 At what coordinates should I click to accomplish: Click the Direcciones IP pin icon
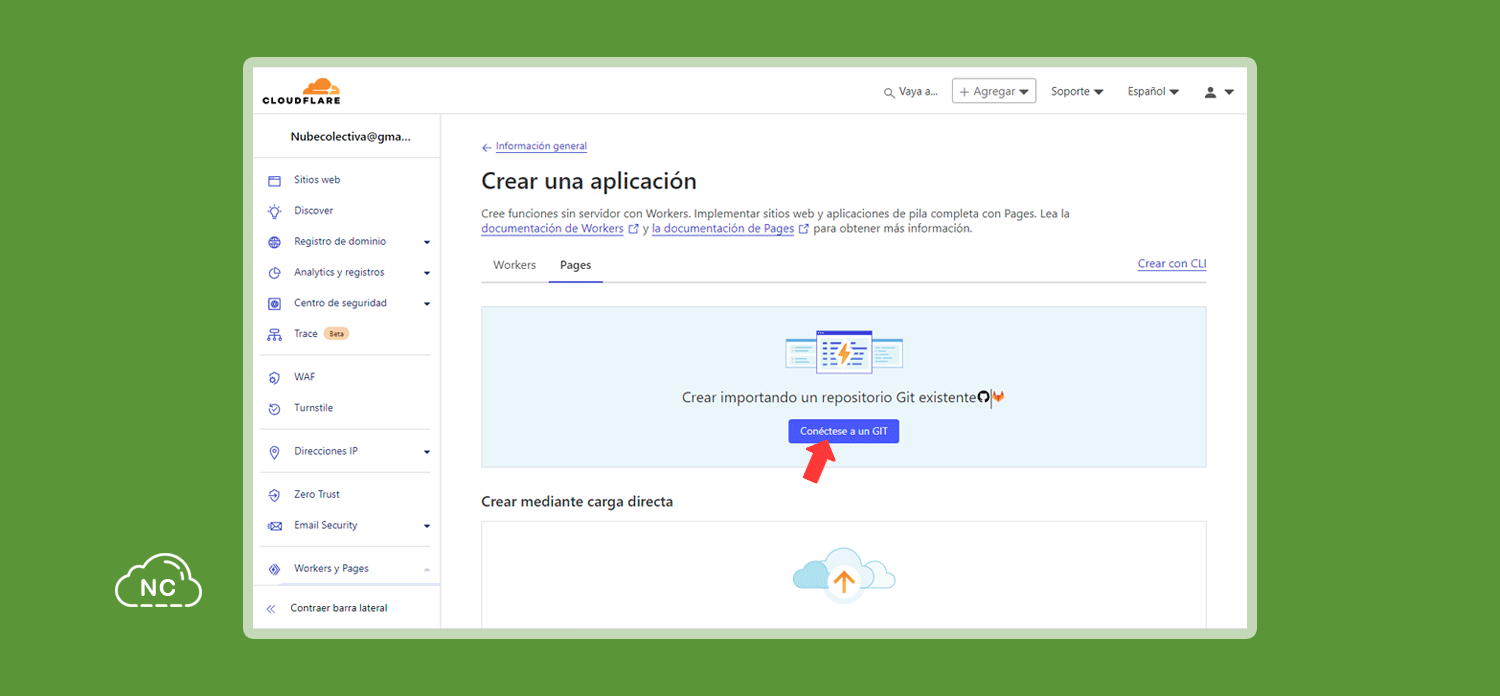[274, 452]
